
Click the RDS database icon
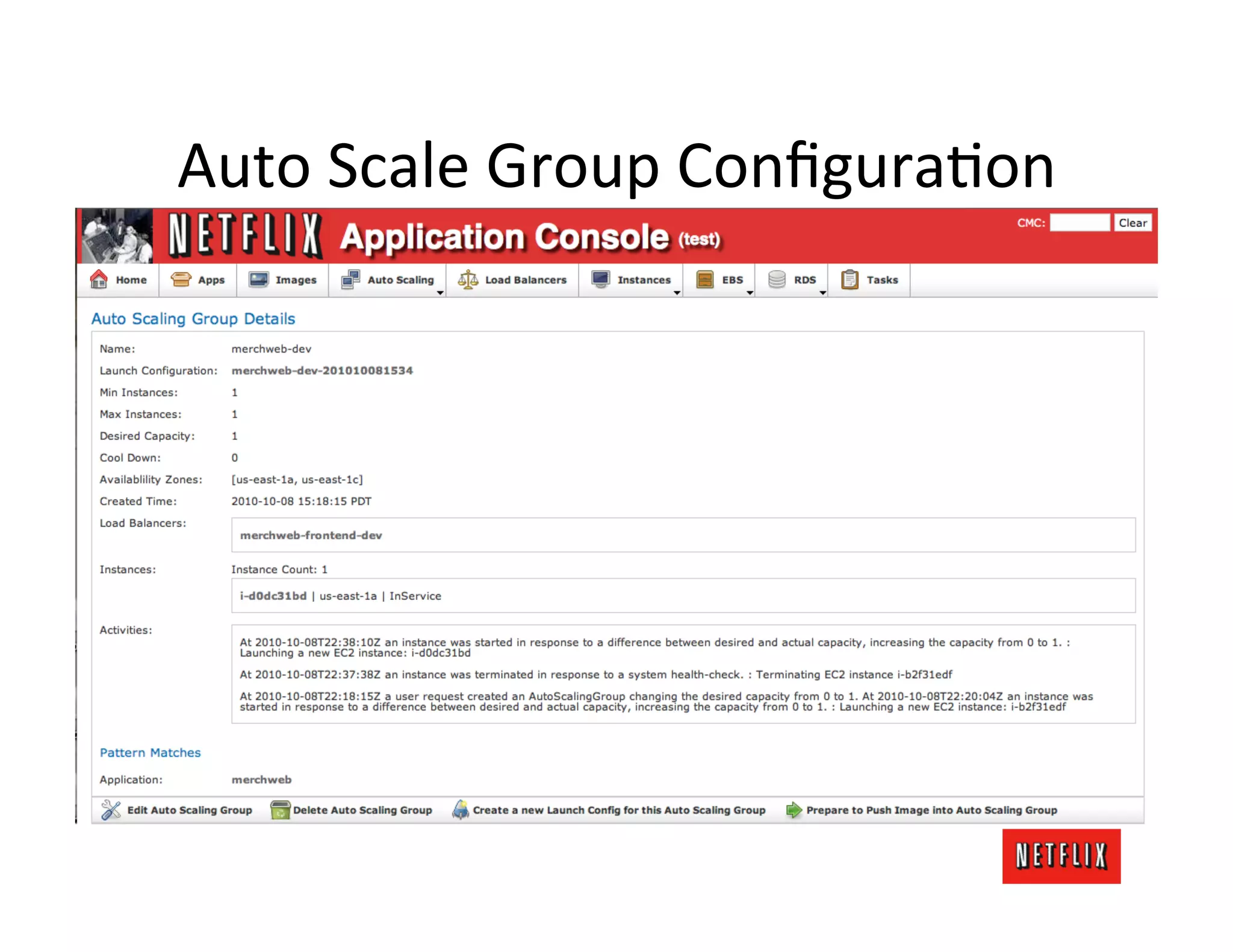(777, 279)
